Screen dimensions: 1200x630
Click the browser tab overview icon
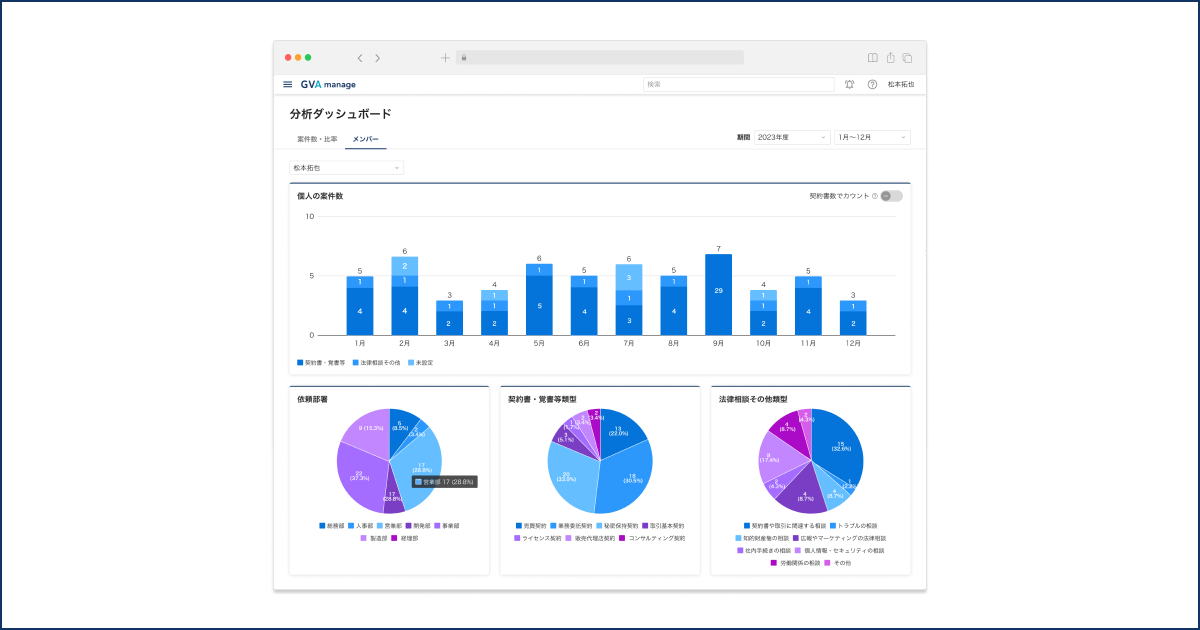coord(907,58)
